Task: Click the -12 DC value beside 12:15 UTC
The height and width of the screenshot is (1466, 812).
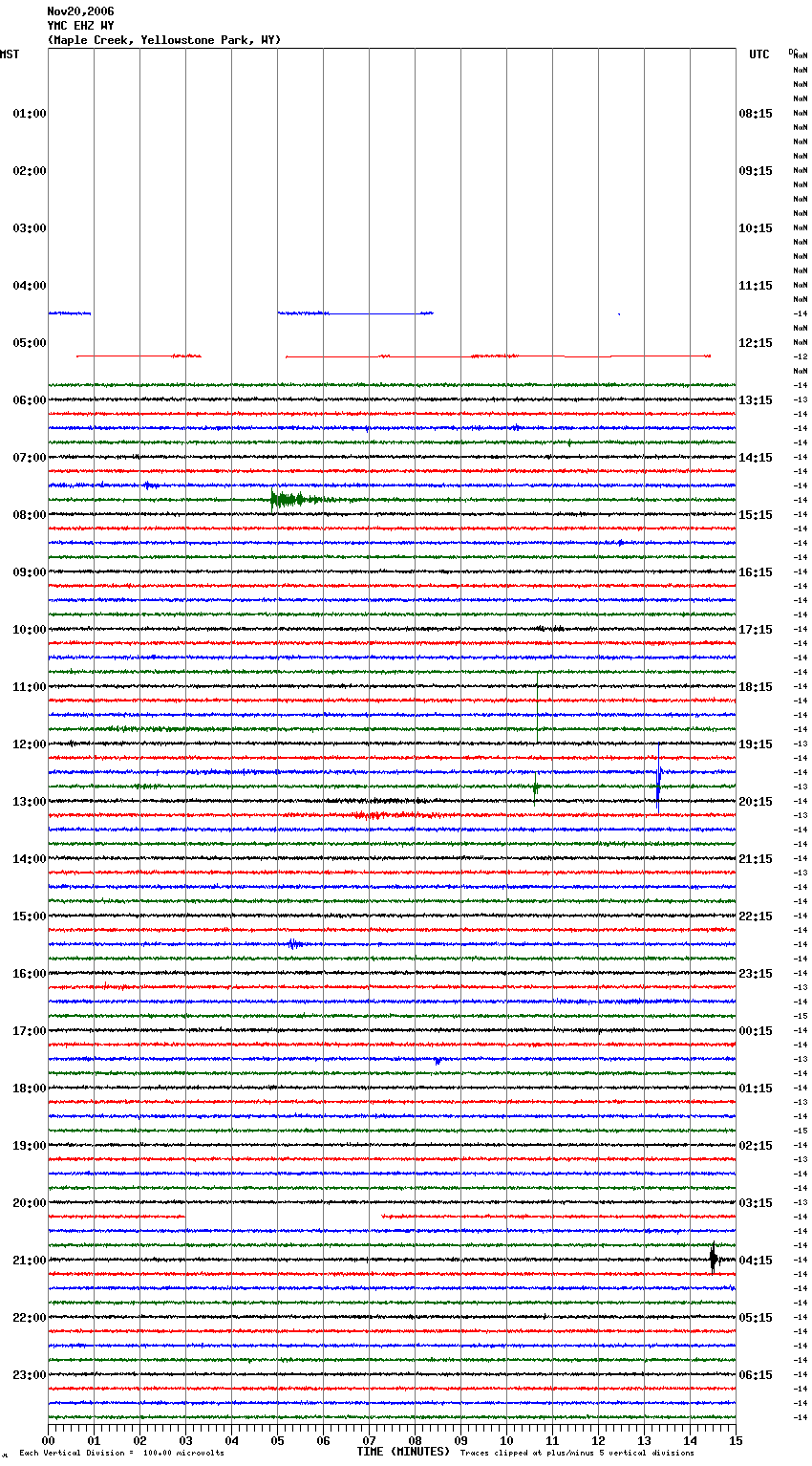Action: 801,356
